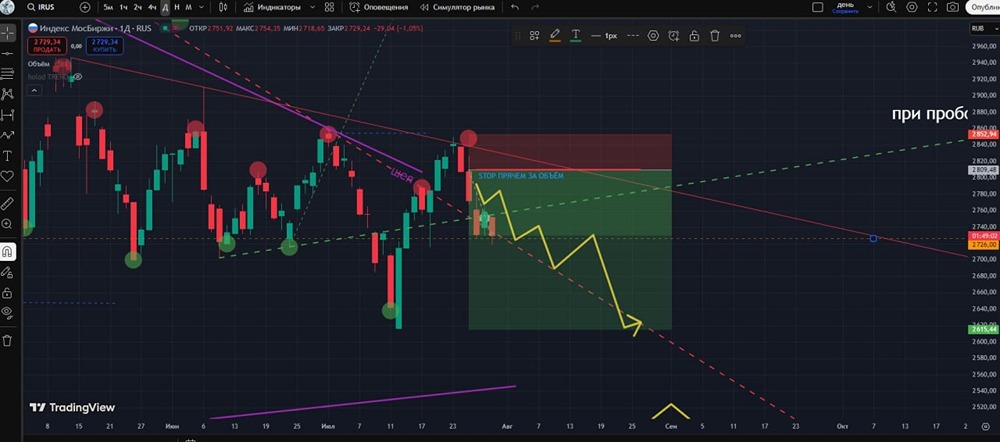This screenshot has width=1000, height=442.
Task: Switch to the 2ч timeframe
Action: (x=137, y=8)
